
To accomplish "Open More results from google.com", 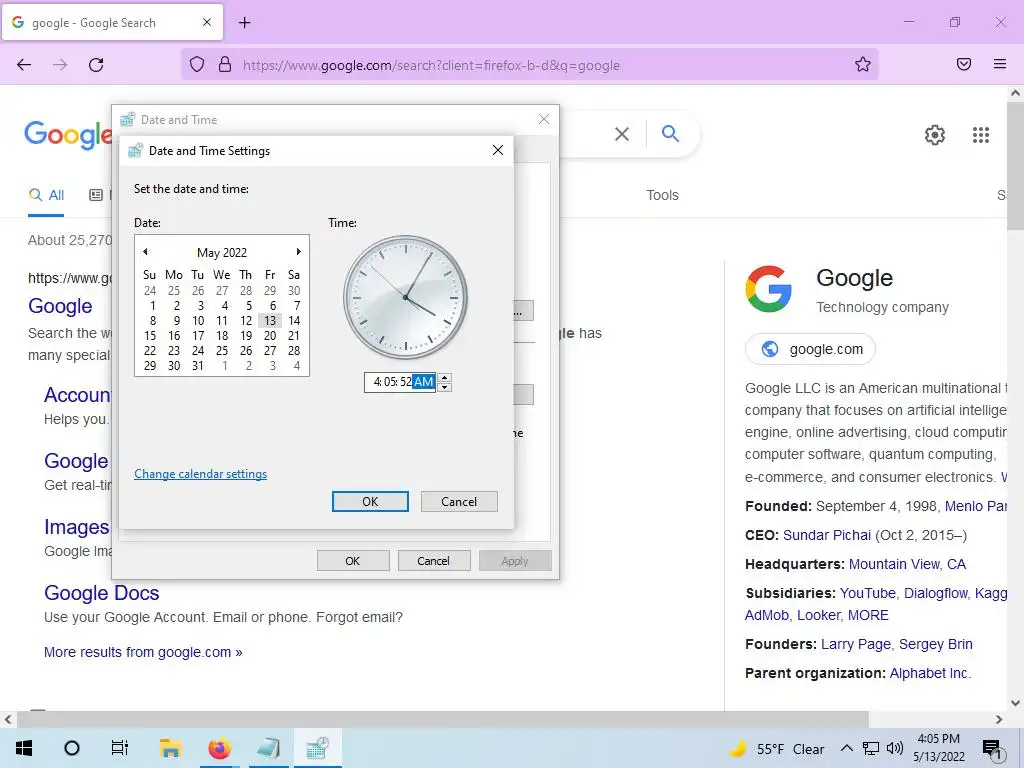I will pos(143,652).
